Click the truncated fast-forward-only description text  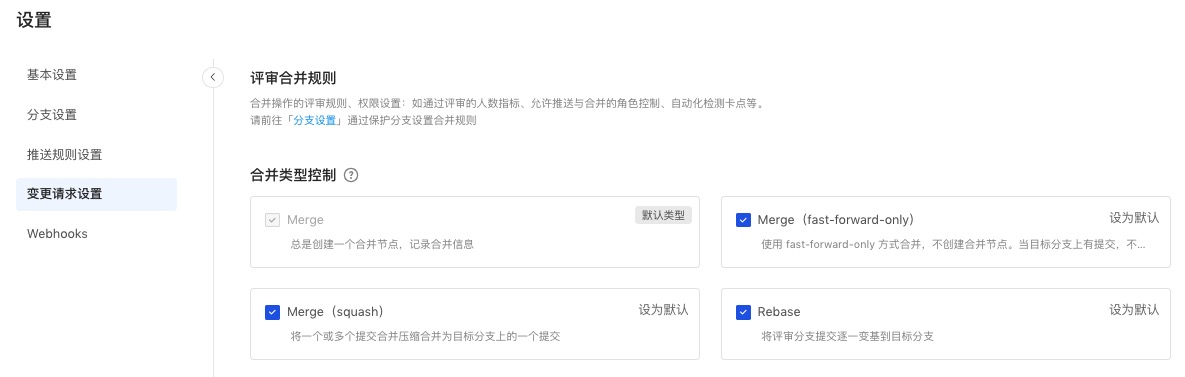[x=954, y=245]
